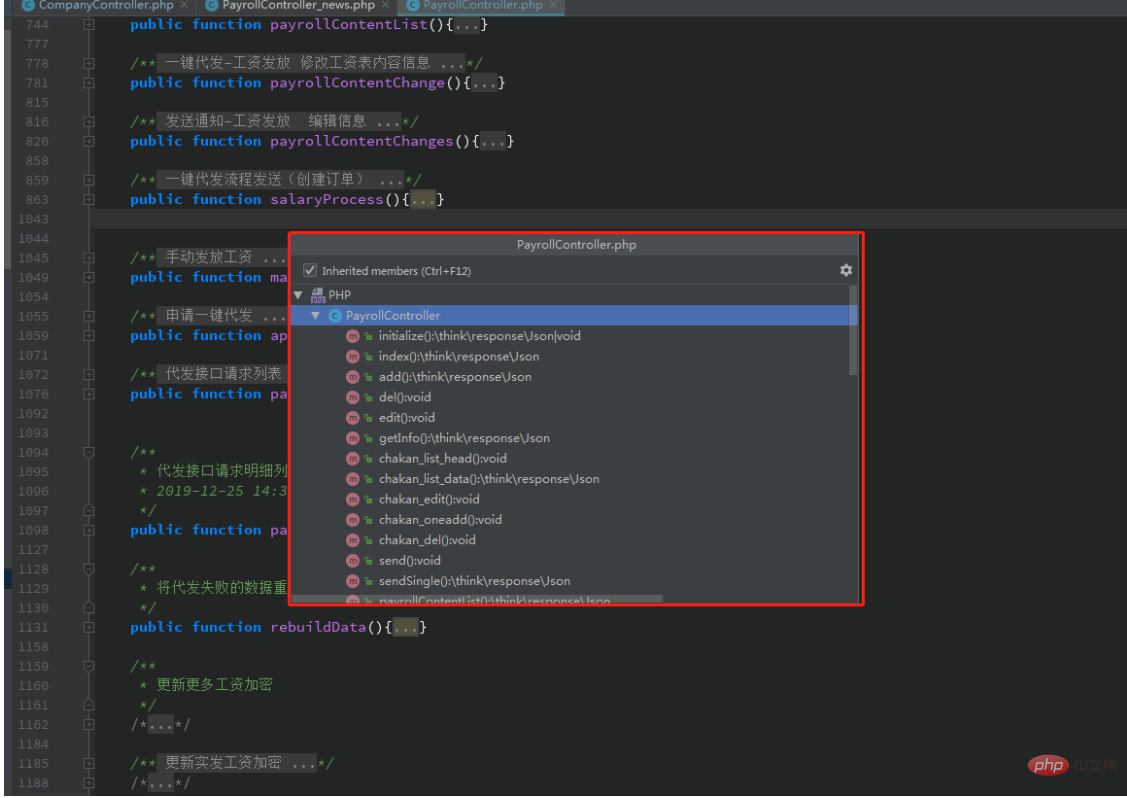1127x798 pixels.
Task: Click the PHP file icon in the popup tree
Action: click(x=318, y=295)
